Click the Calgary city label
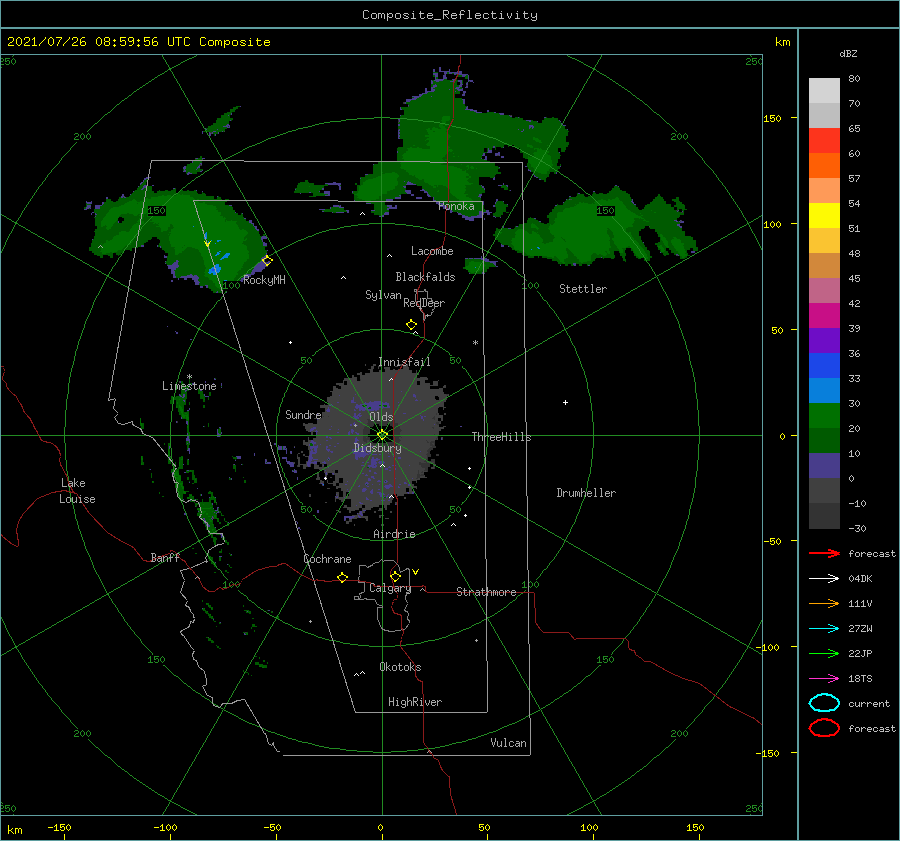The height and width of the screenshot is (841, 900). (390, 588)
